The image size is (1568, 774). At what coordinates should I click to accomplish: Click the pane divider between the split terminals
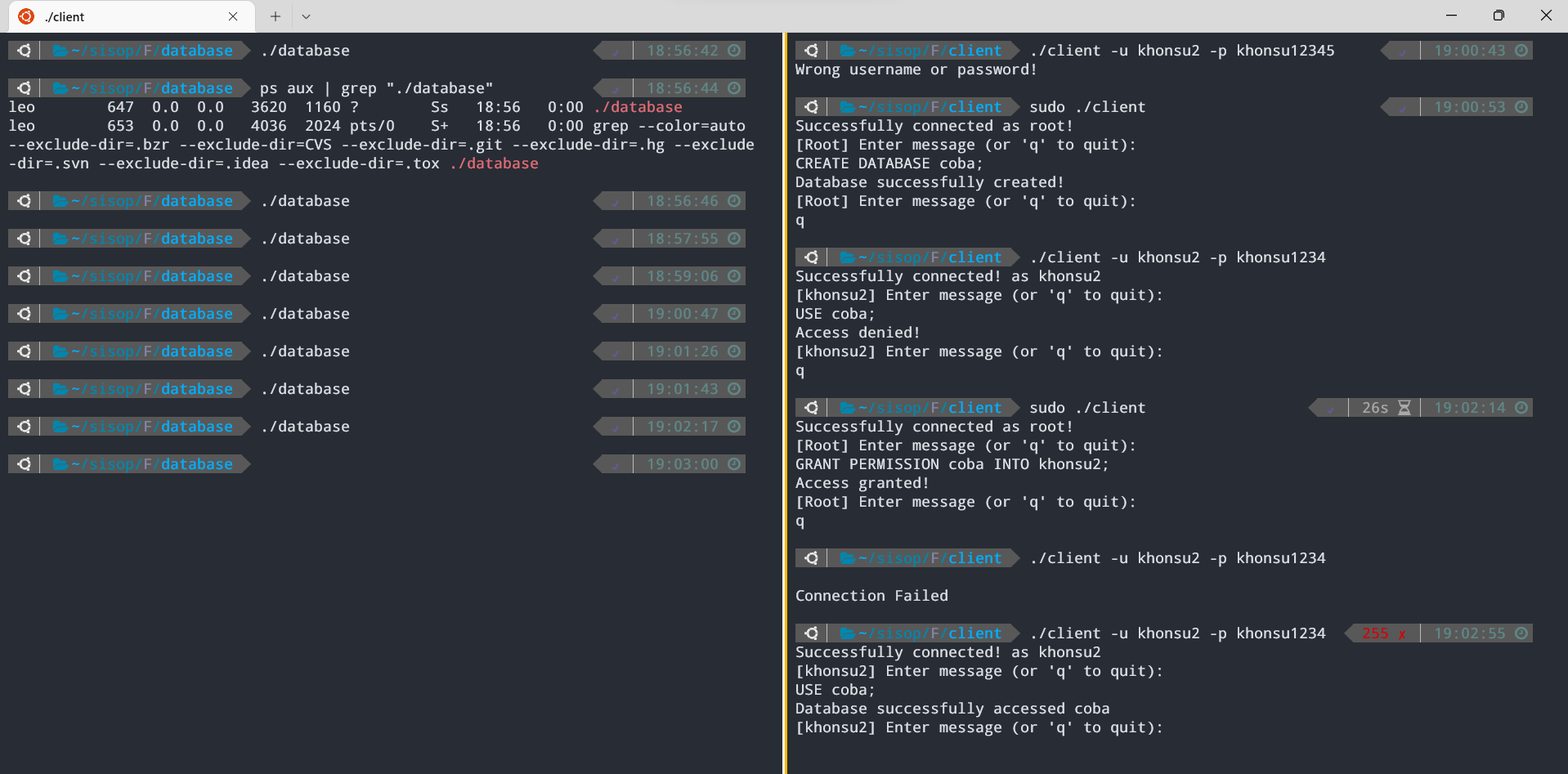786,384
